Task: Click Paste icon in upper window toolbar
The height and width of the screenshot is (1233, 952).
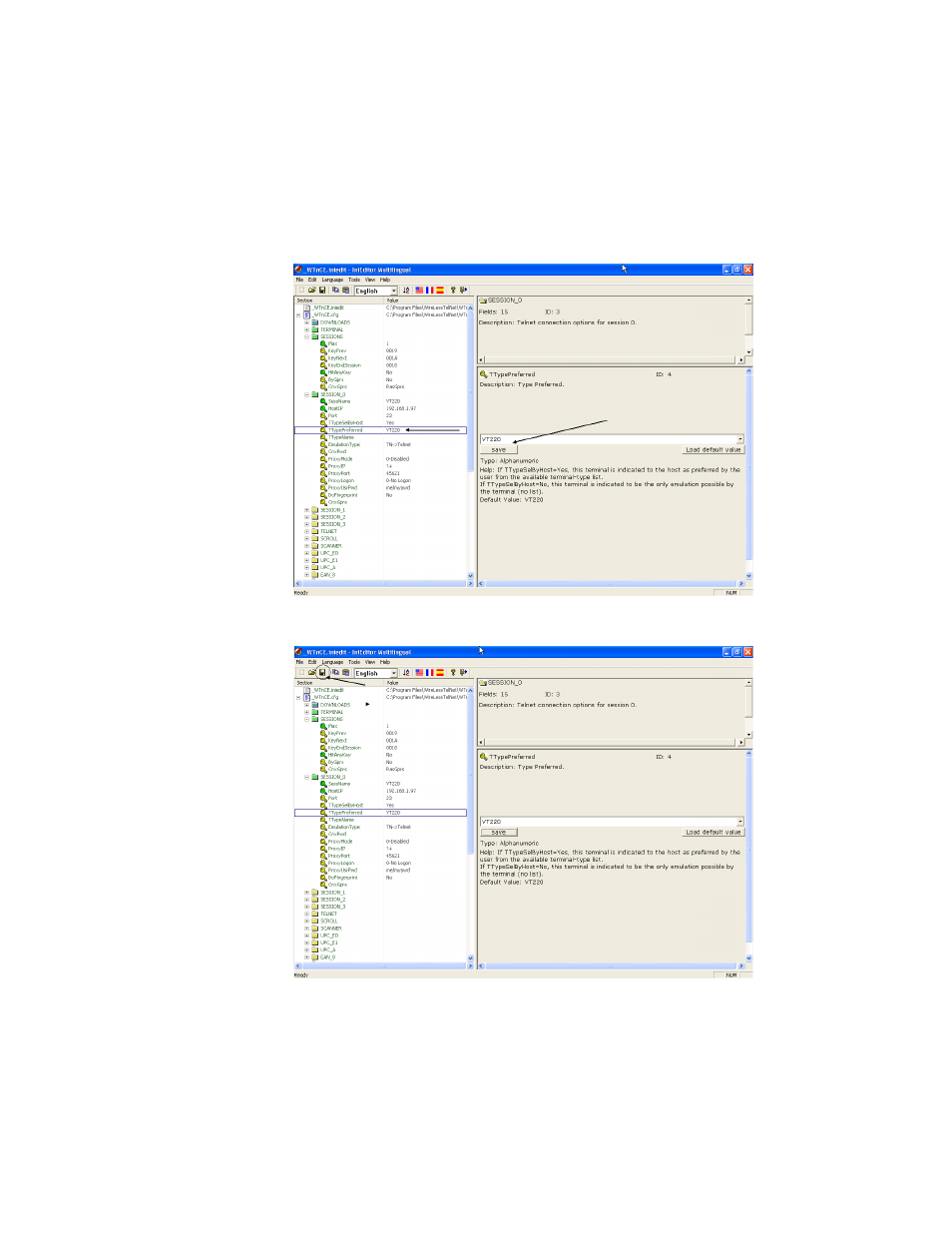Action: point(346,291)
